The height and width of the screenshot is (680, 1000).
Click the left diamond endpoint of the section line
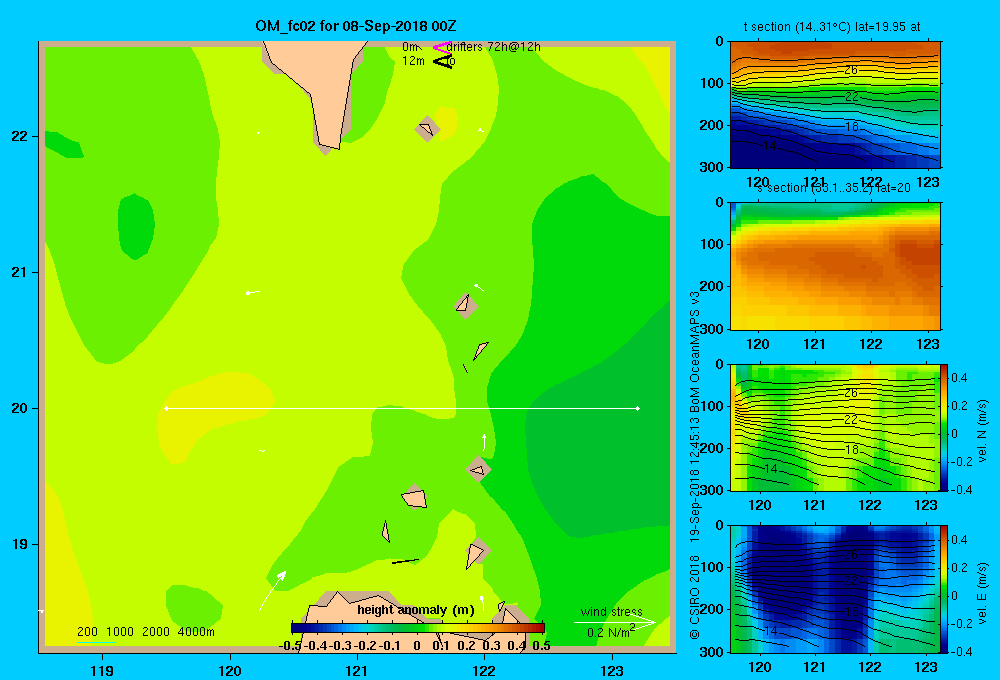(166, 408)
